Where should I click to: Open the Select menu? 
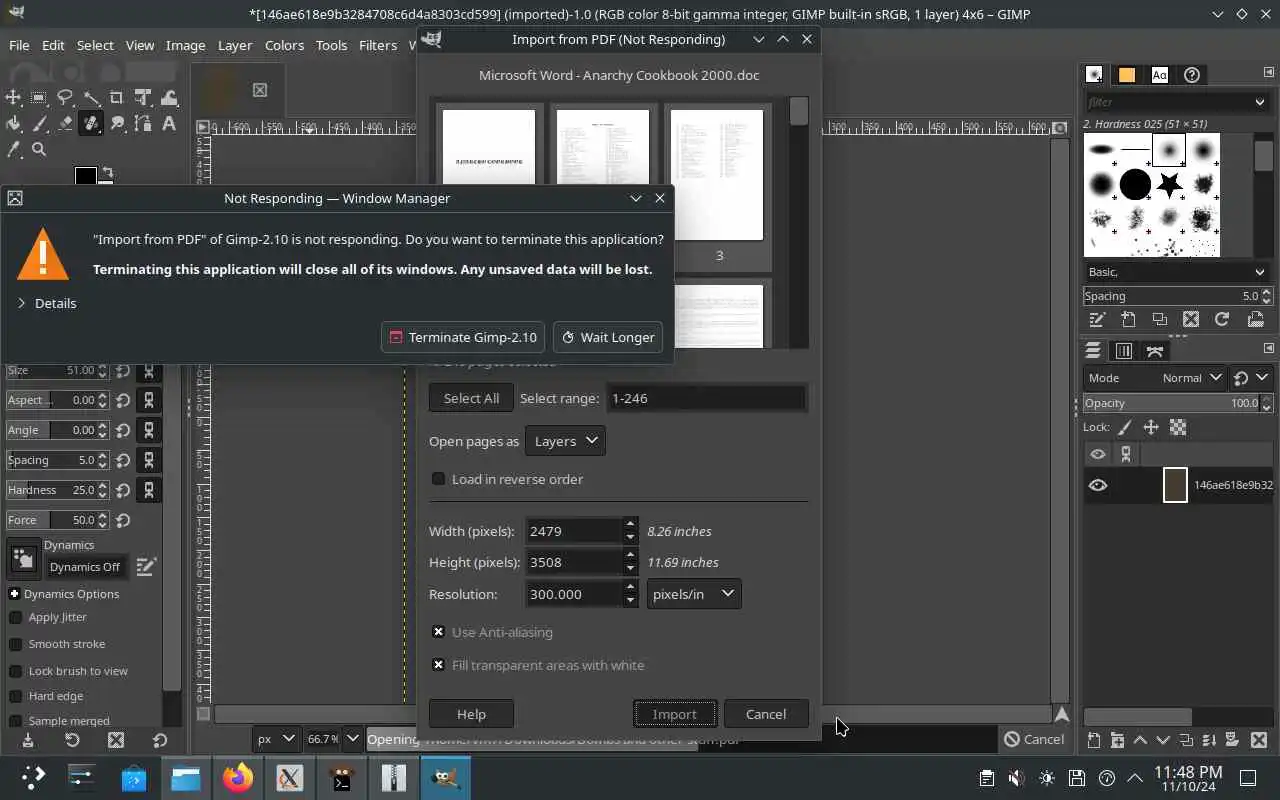point(95,45)
